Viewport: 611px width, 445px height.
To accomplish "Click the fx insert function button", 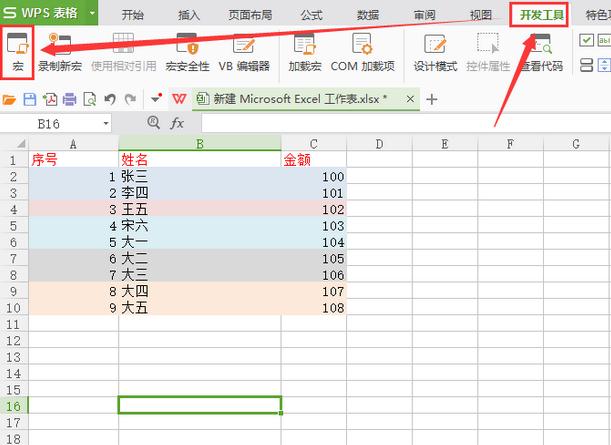I will 177,124.
